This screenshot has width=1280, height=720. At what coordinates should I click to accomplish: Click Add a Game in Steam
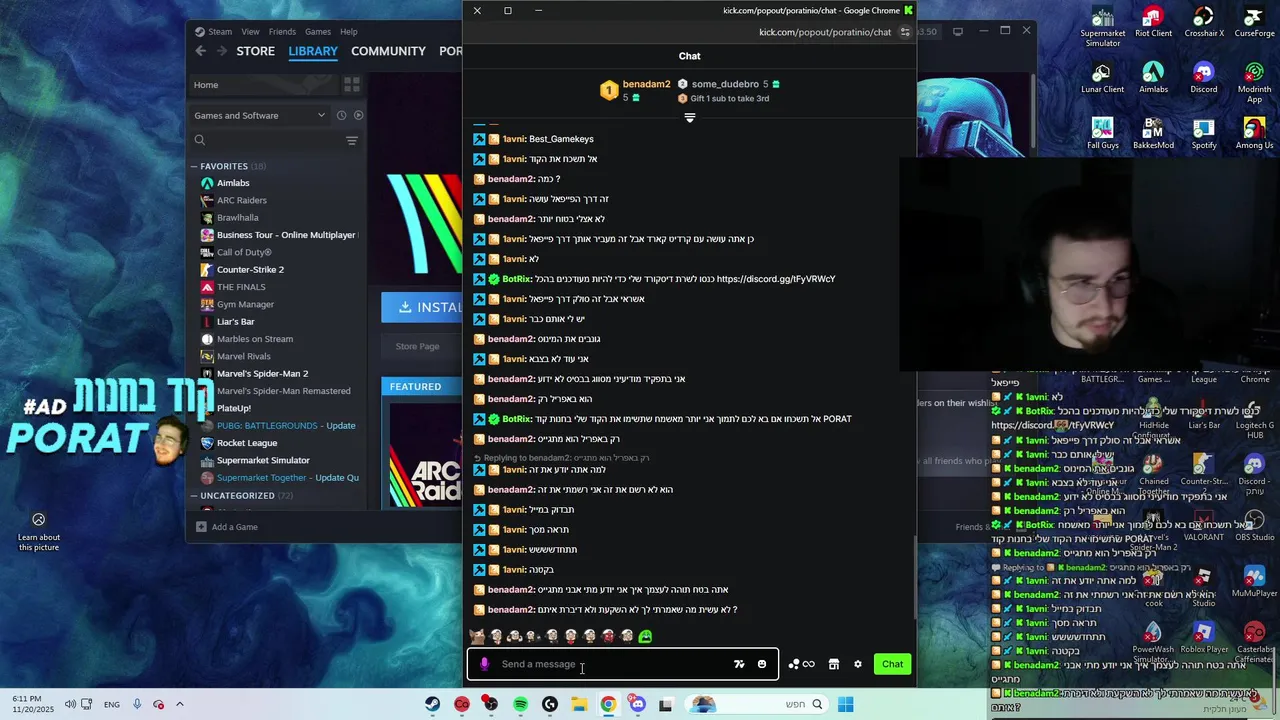tap(228, 527)
